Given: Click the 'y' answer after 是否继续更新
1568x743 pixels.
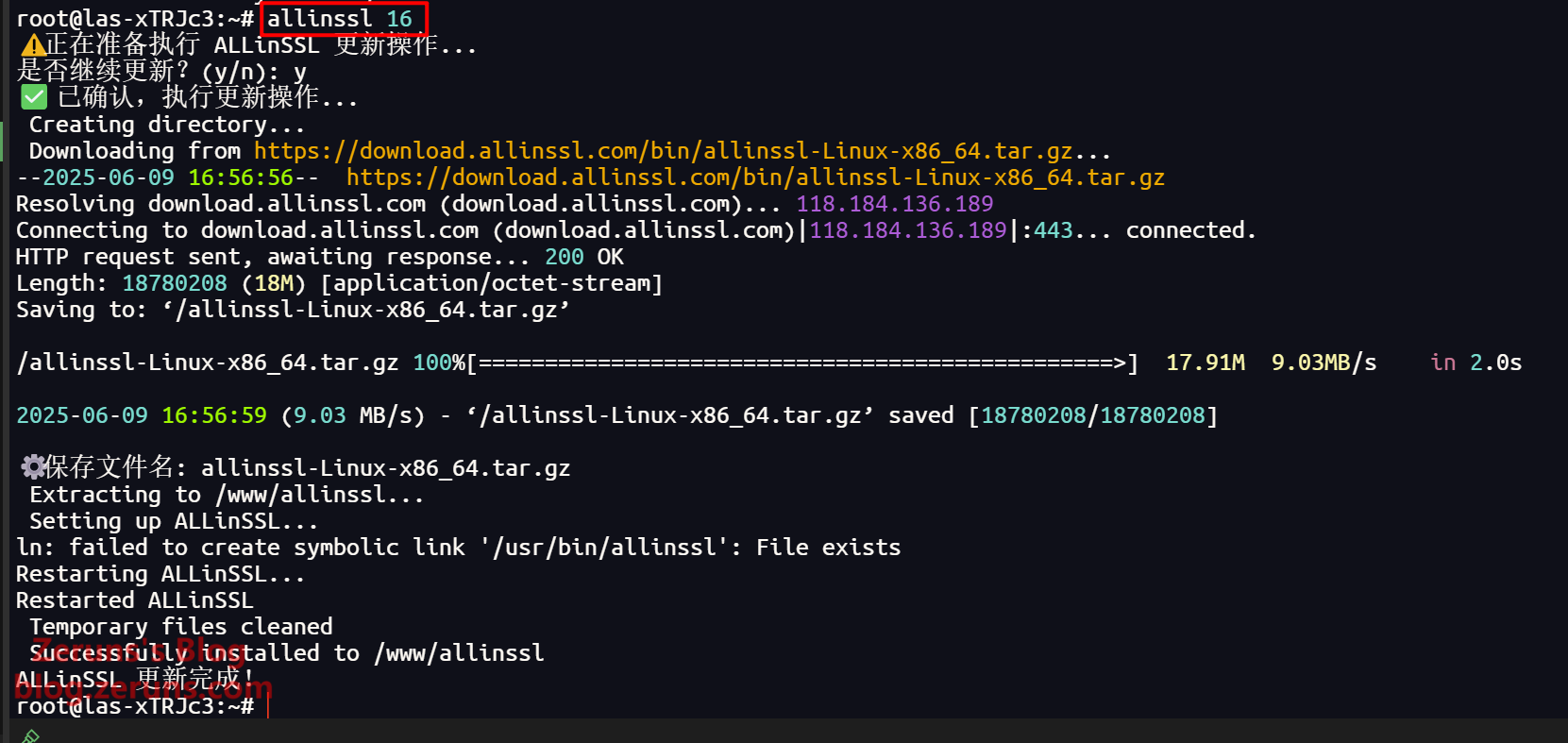Looking at the screenshot, I should (x=300, y=73).
